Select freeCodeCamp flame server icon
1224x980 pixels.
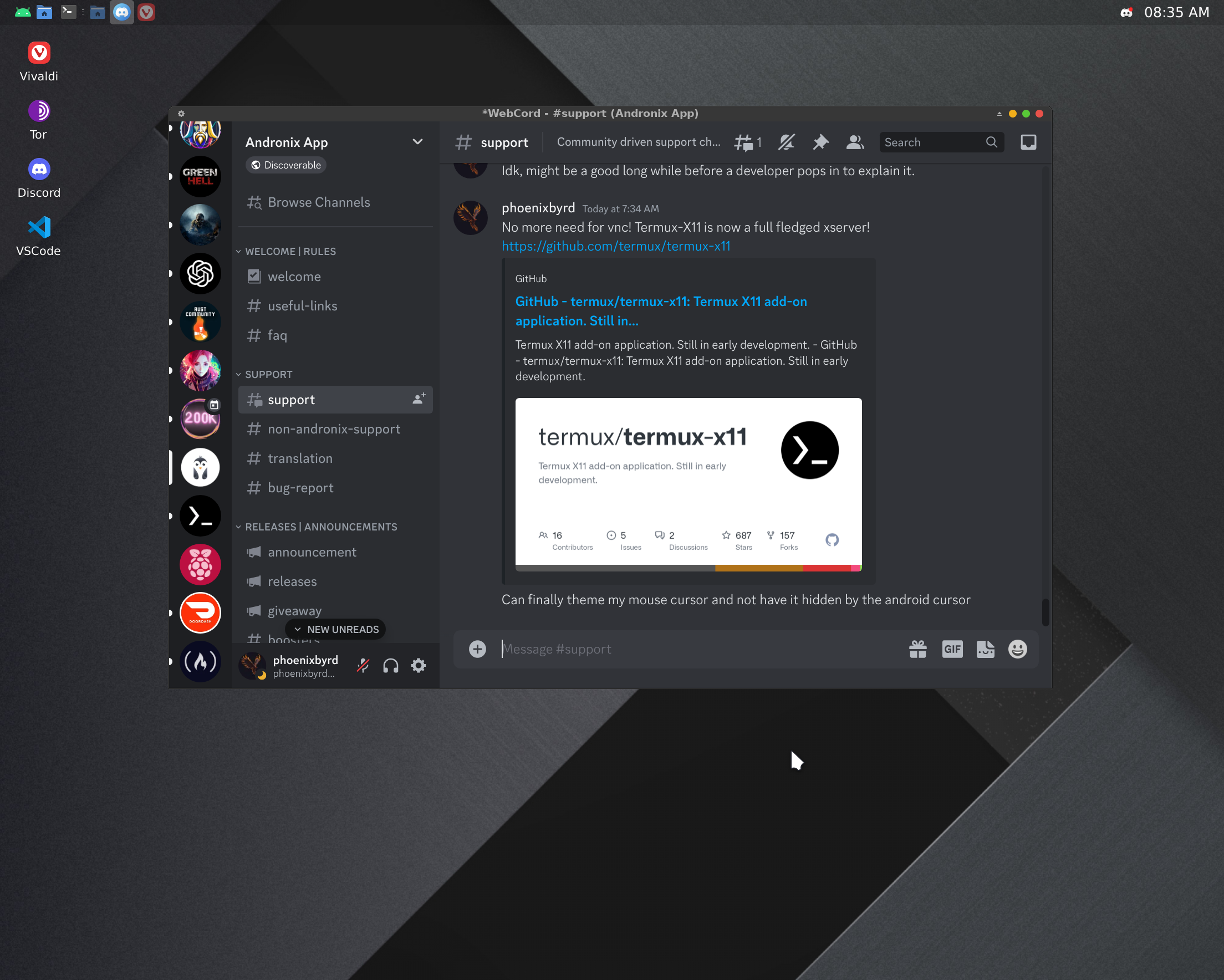coord(200,661)
